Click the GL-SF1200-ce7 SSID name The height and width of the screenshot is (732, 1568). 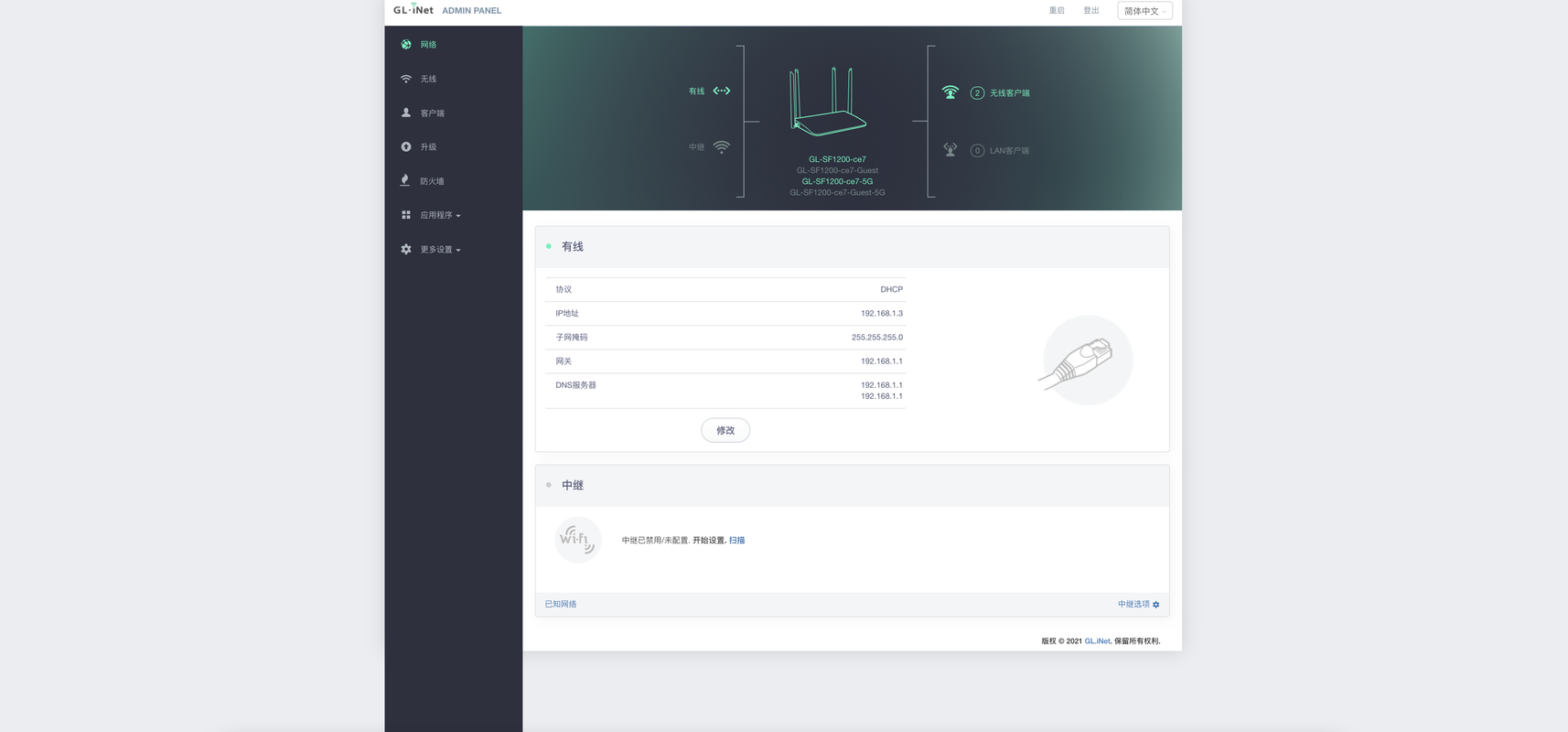tap(837, 159)
